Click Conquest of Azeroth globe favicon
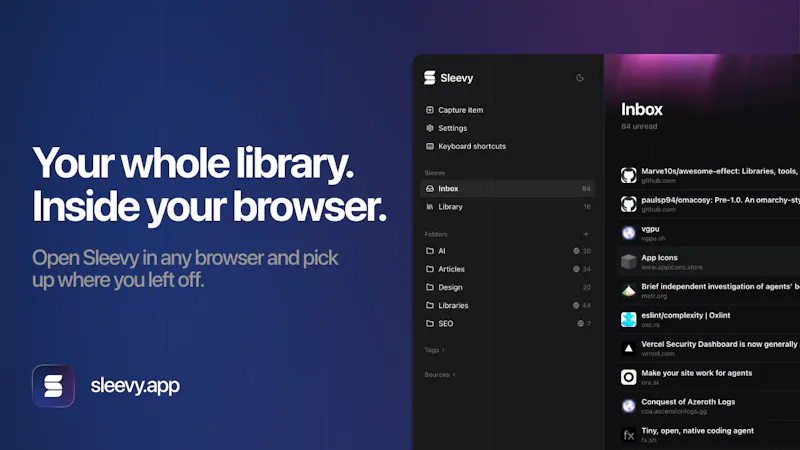Viewport: 800px width, 450px height. 629,406
